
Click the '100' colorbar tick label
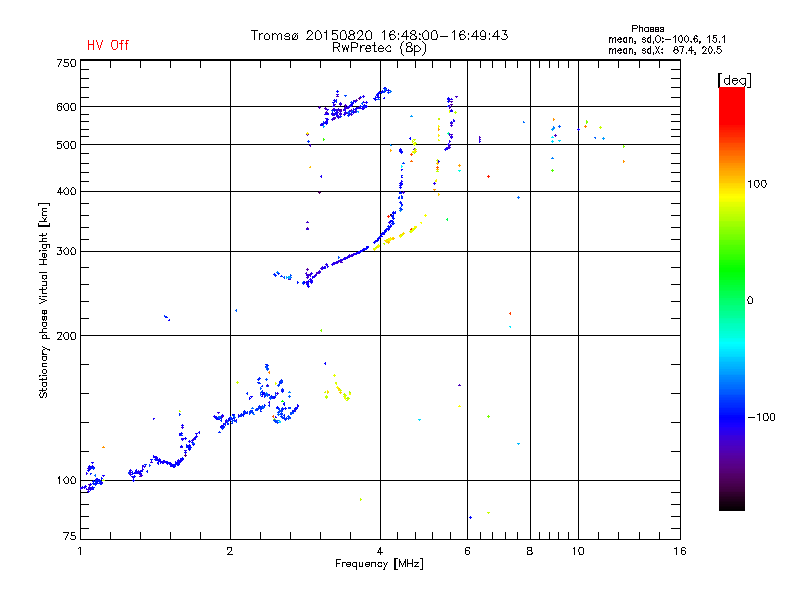coord(757,184)
